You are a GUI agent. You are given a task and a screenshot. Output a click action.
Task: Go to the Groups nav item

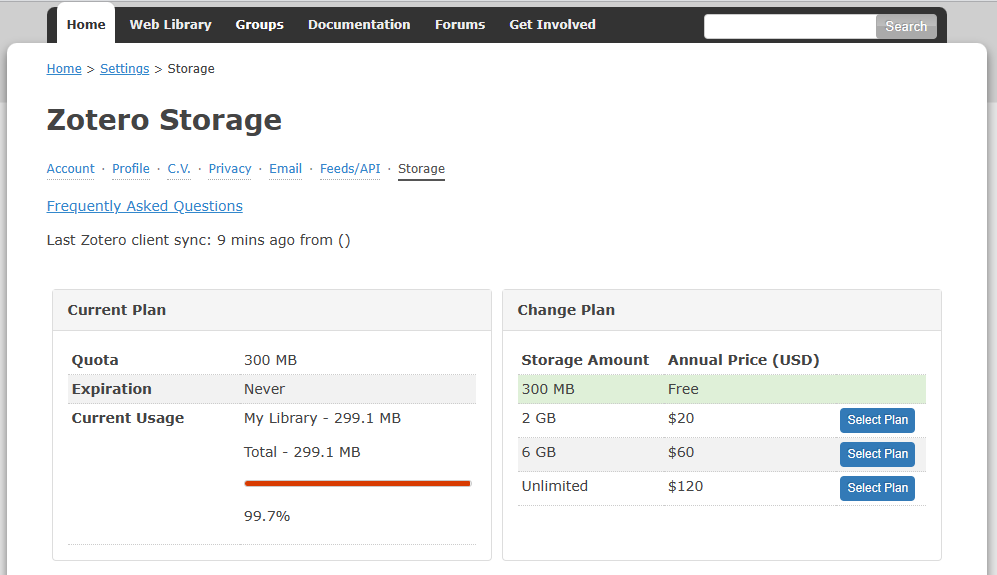pos(259,25)
